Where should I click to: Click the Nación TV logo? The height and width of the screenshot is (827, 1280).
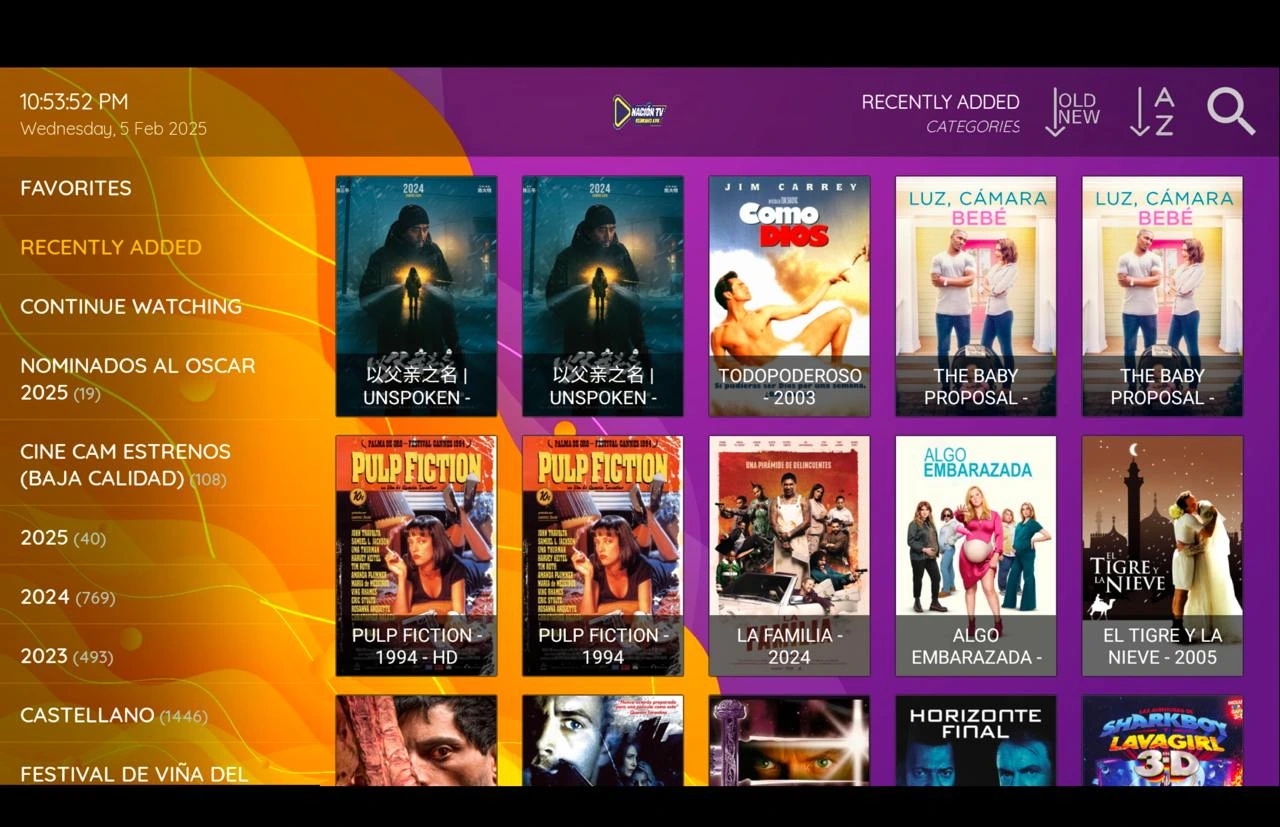[640, 111]
